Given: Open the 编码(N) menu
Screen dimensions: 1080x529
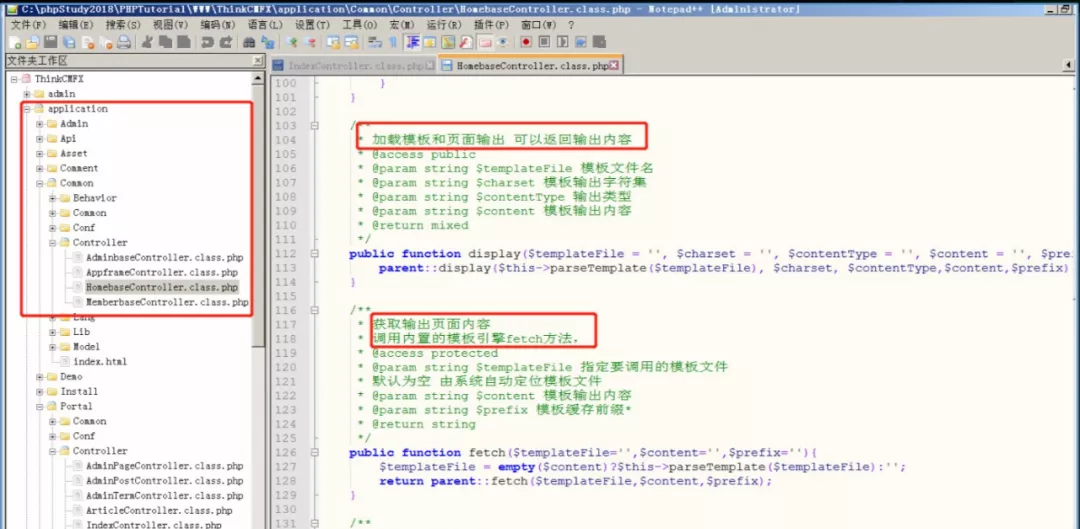Looking at the screenshot, I should [x=217, y=25].
